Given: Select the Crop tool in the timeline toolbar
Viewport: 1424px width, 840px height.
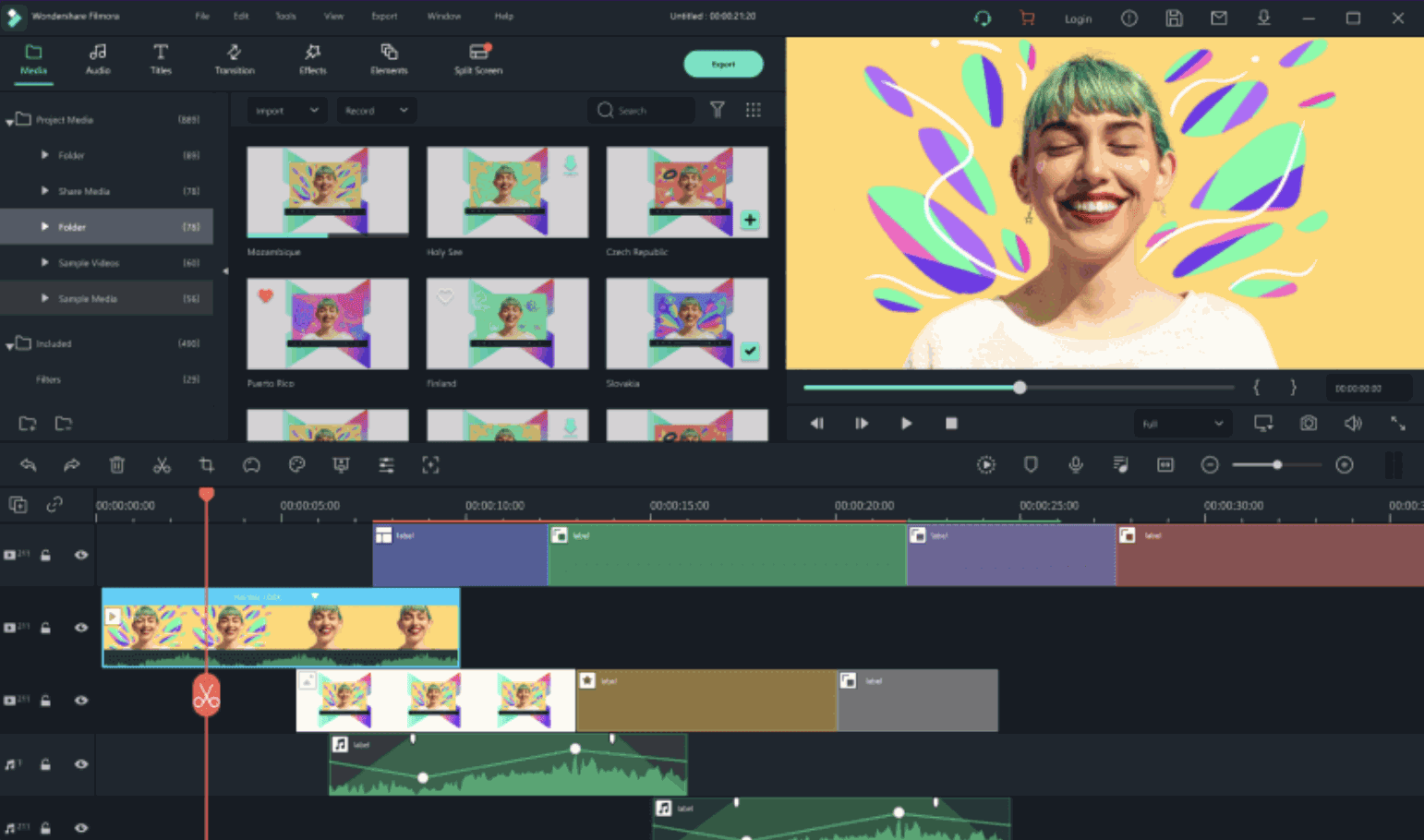Looking at the screenshot, I should (206, 464).
